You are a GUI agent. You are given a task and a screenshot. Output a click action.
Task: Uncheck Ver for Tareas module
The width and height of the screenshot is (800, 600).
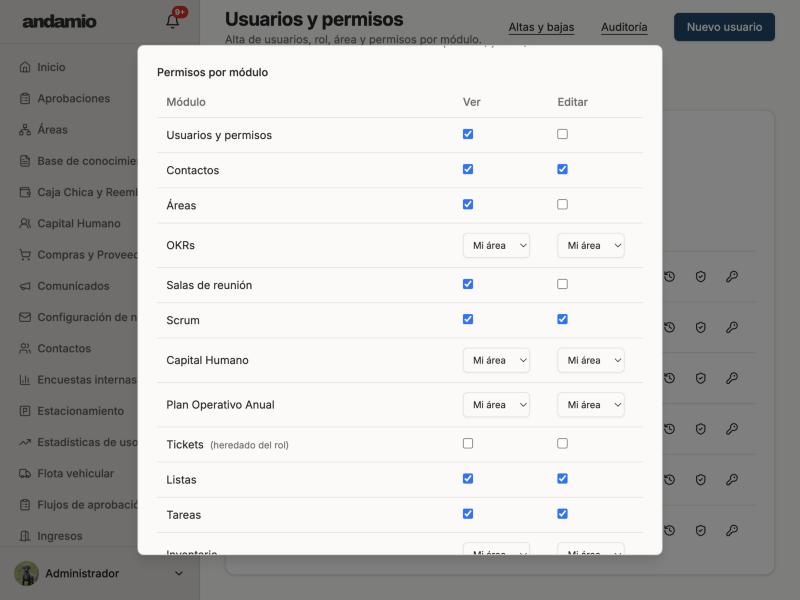pyautogui.click(x=468, y=514)
